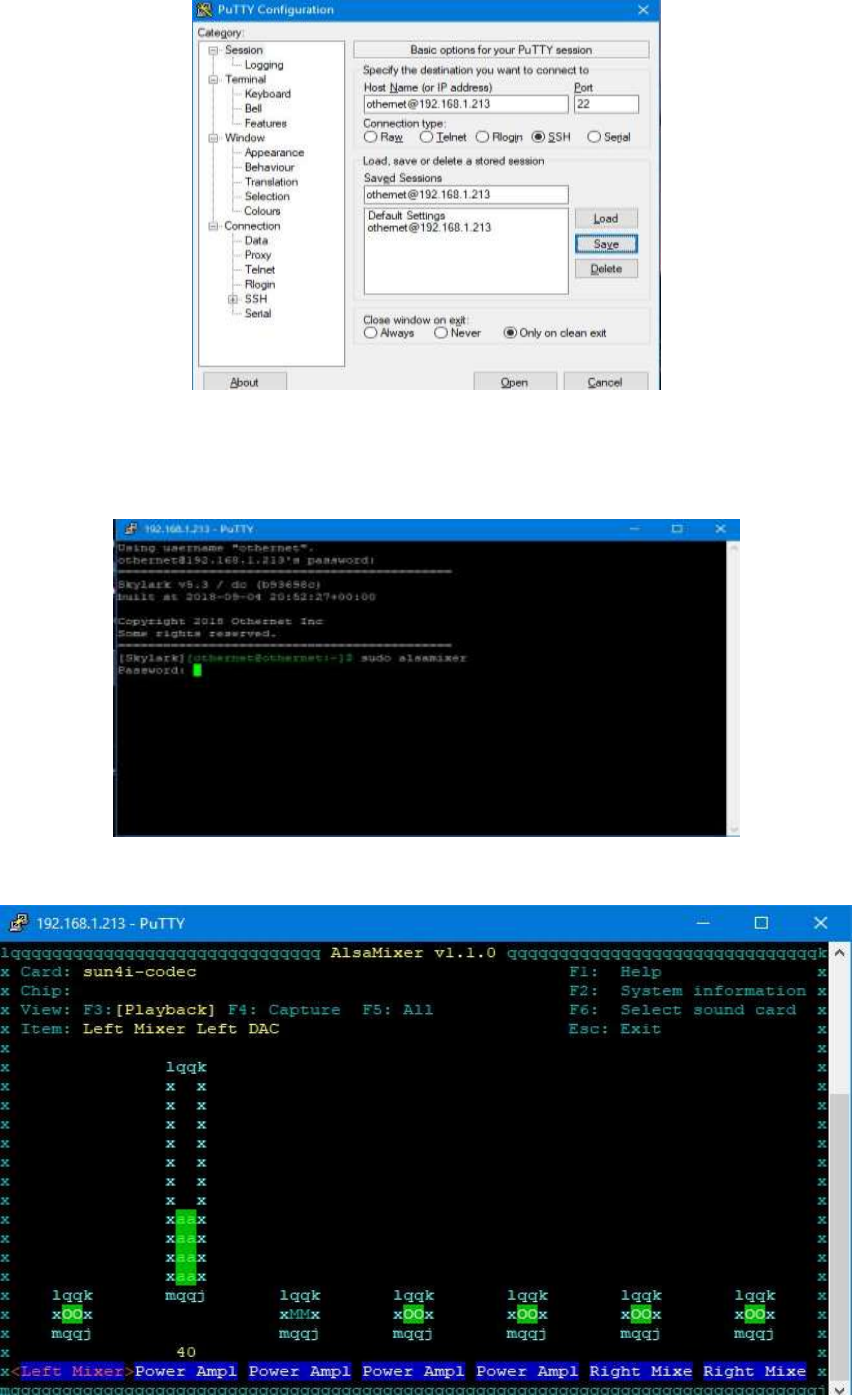This screenshot has height=1395, width=852.
Task: Click the F1: Help text
Action: coord(613,972)
